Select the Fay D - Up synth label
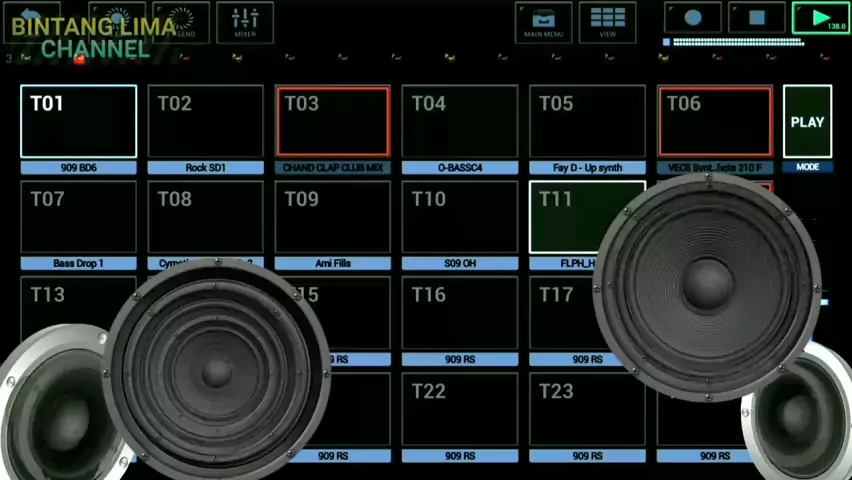 [587, 168]
